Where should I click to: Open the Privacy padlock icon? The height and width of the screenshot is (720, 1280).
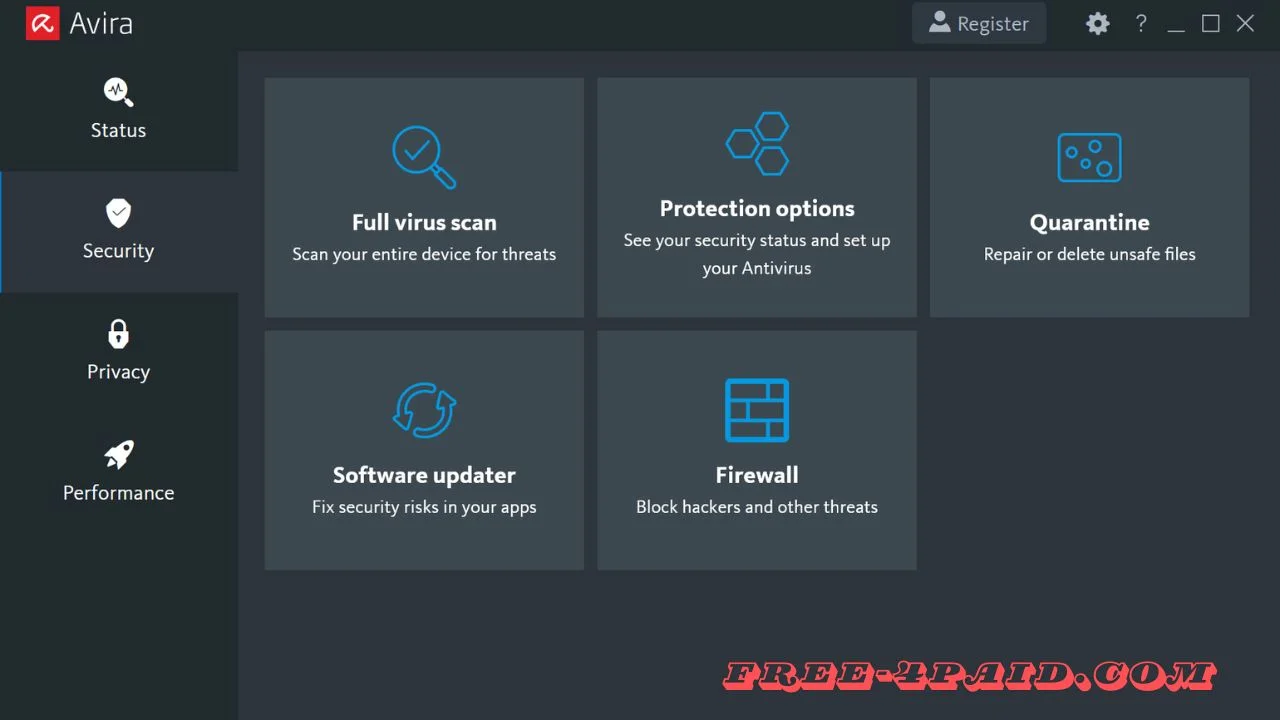[x=119, y=334]
